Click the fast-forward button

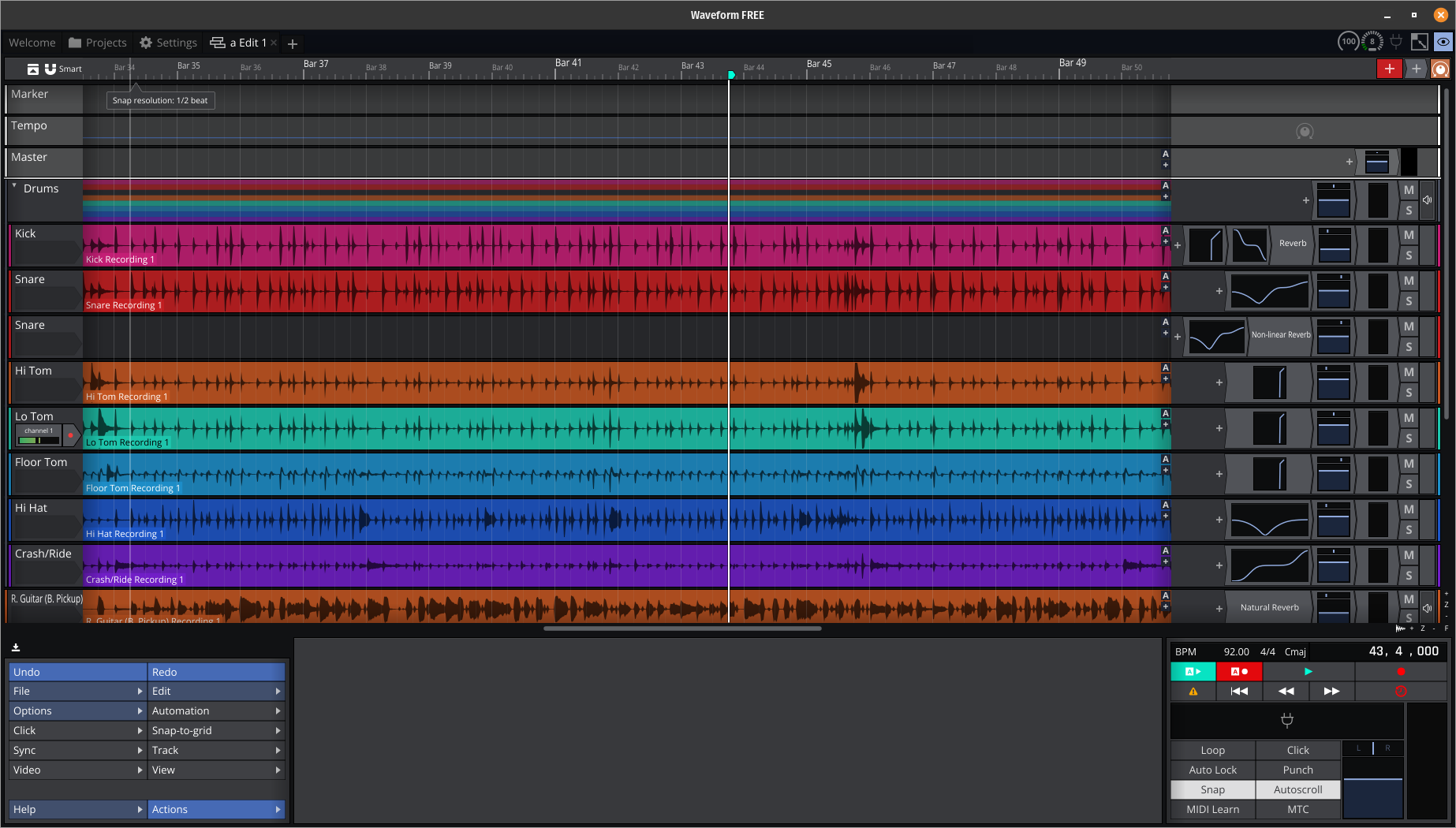tap(1331, 691)
